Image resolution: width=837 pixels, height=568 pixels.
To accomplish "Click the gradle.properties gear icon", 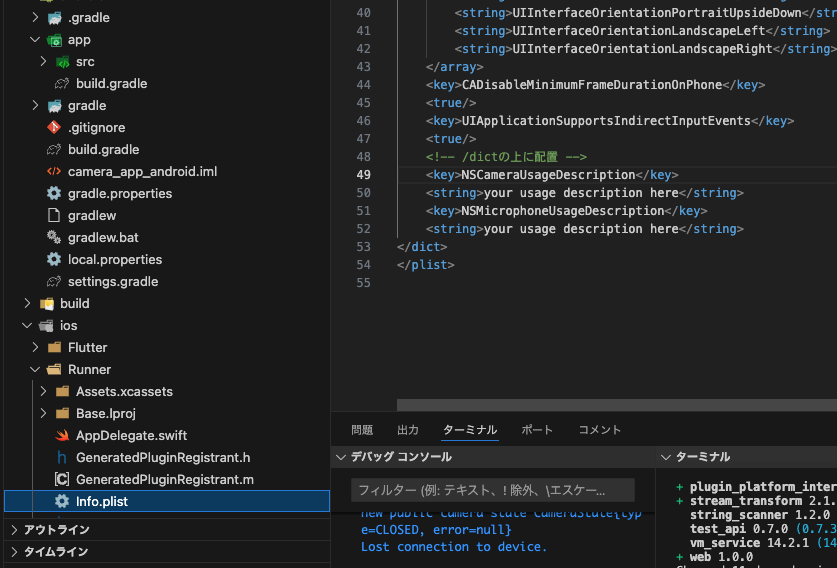I will coord(54,193).
